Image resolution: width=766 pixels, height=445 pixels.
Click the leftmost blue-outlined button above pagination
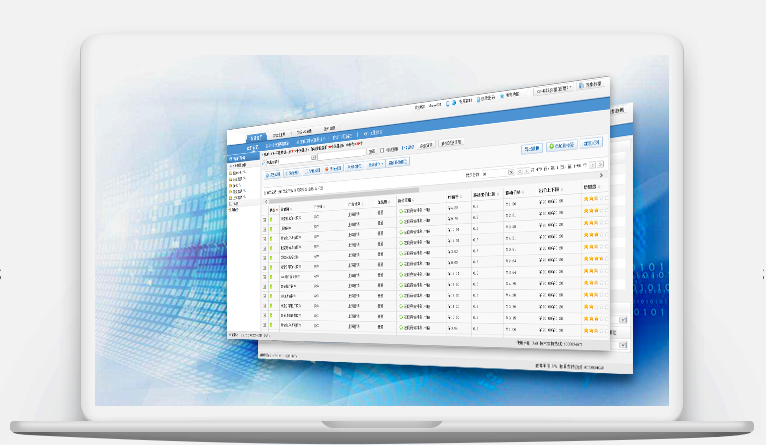click(531, 147)
